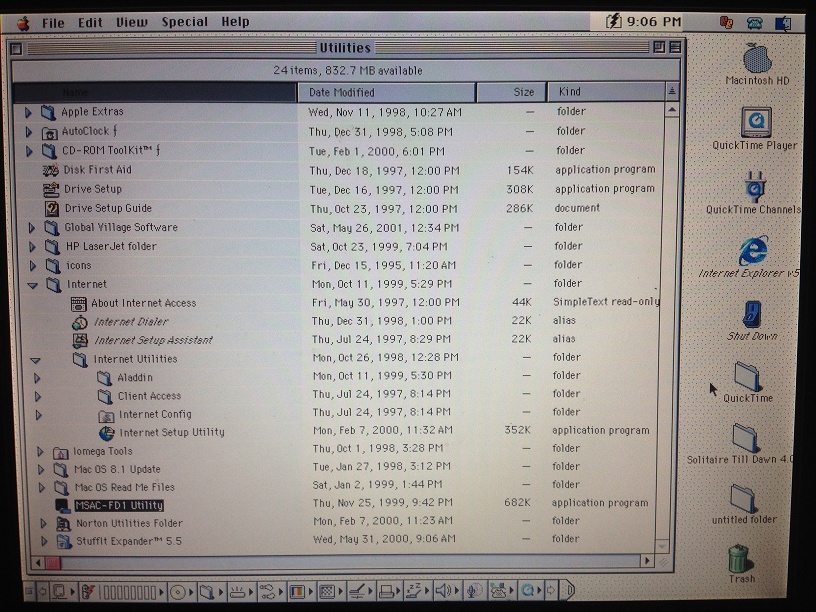The height and width of the screenshot is (612, 816).
Task: Sort the list by Size column header
Action: tap(511, 92)
